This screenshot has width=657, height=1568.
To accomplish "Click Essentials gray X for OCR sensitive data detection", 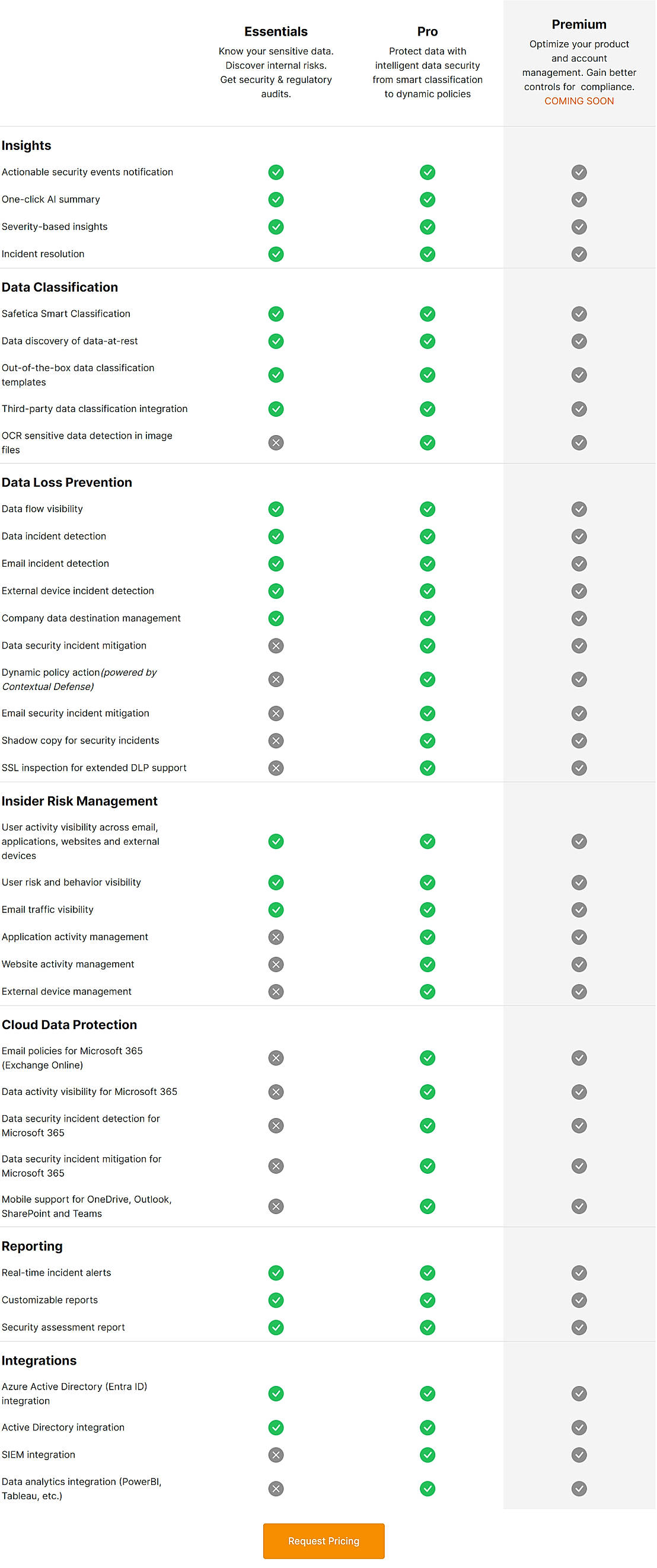I will pyautogui.click(x=276, y=442).
